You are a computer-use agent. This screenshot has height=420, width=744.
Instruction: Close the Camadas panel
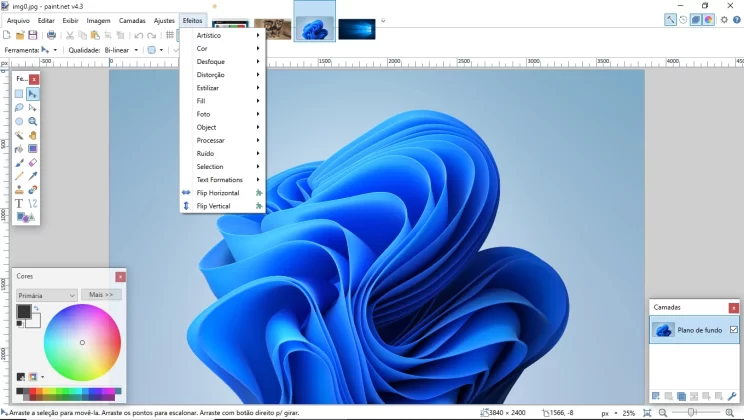click(734, 308)
